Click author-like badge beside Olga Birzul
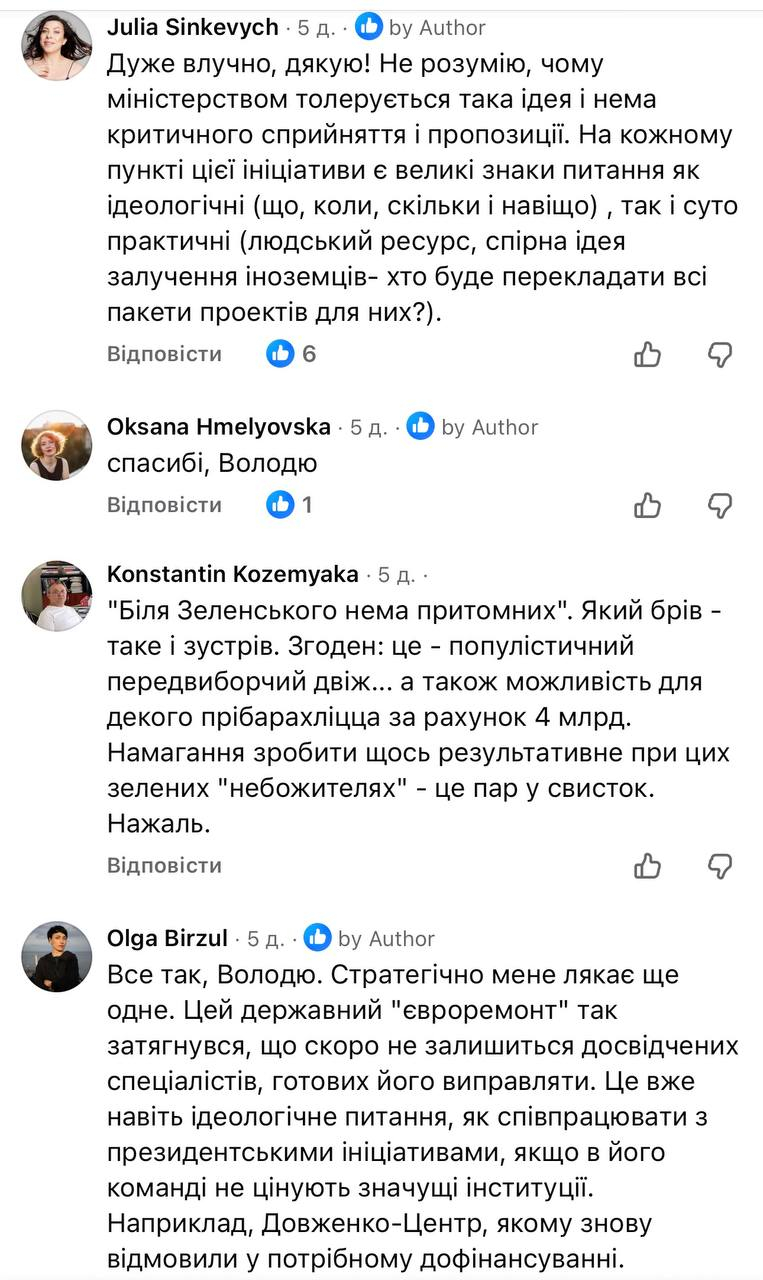Image resolution: width=763 pixels, height=1280 pixels. click(317, 938)
